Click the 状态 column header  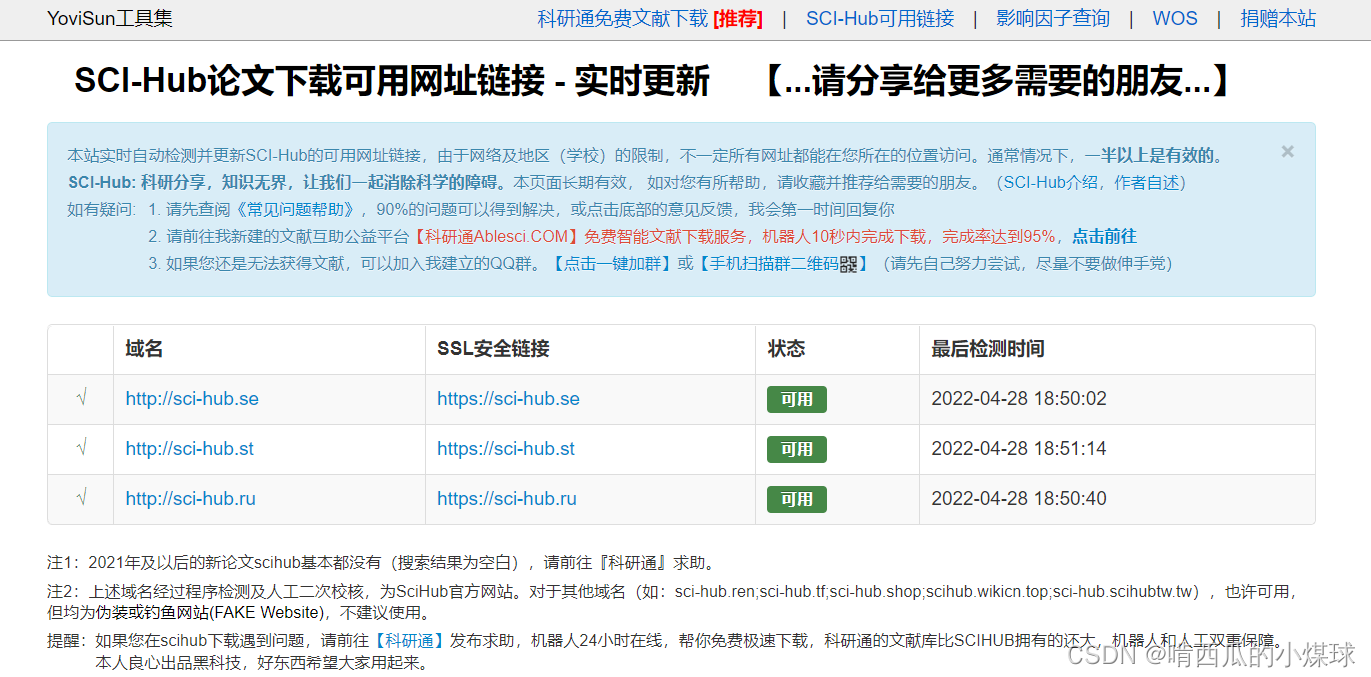coord(786,349)
